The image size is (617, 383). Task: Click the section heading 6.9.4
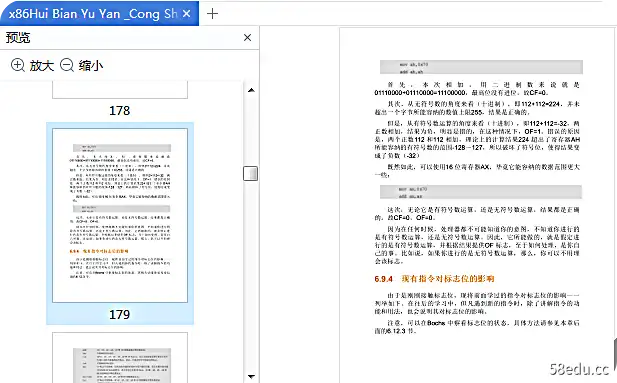click(x=434, y=279)
